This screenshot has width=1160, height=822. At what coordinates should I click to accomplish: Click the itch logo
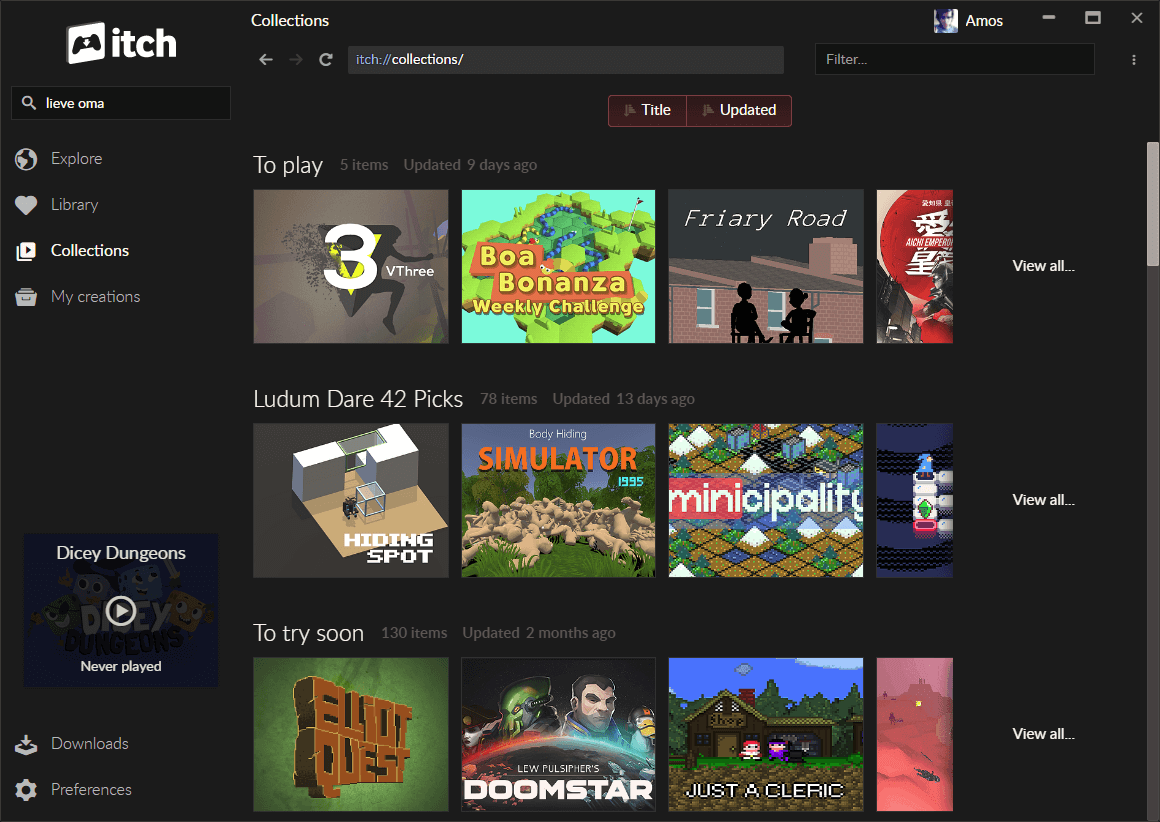click(x=120, y=43)
